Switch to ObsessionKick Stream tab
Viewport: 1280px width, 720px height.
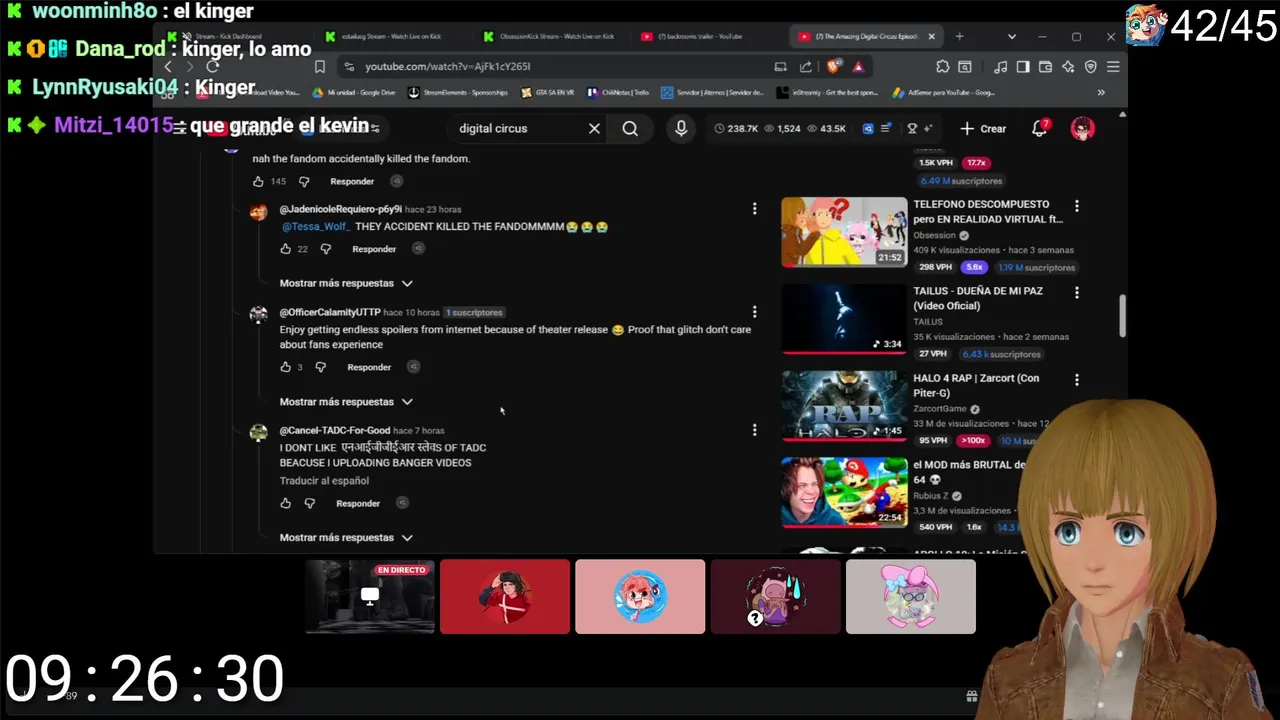(549, 36)
